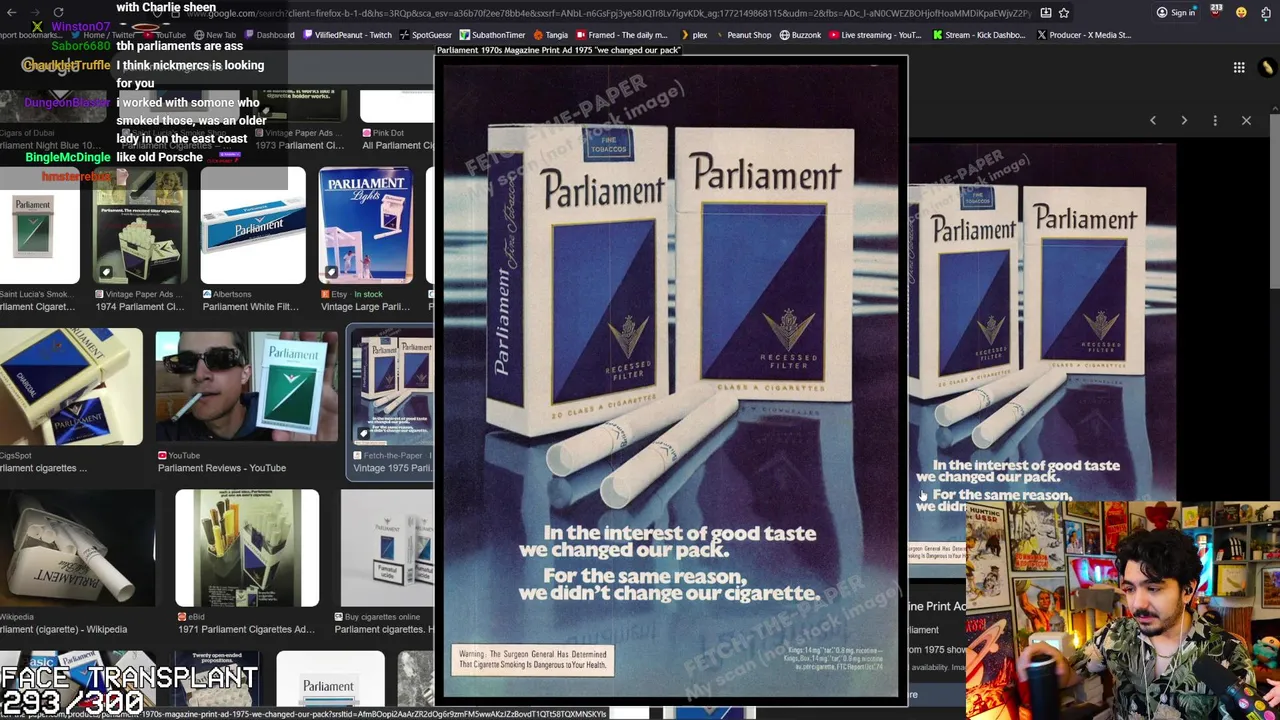The height and width of the screenshot is (720, 1280).
Task: Open the Google apps grid
Action: [1239, 67]
